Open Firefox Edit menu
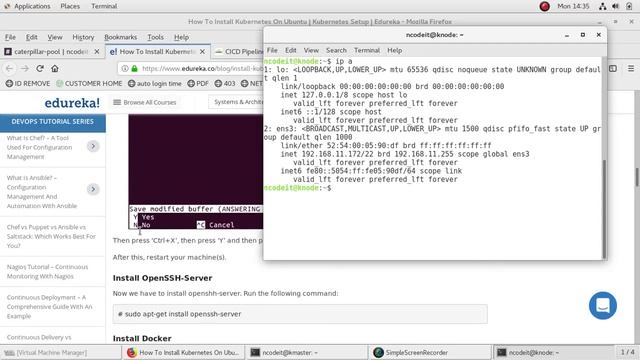The image size is (640, 360). tap(31, 37)
